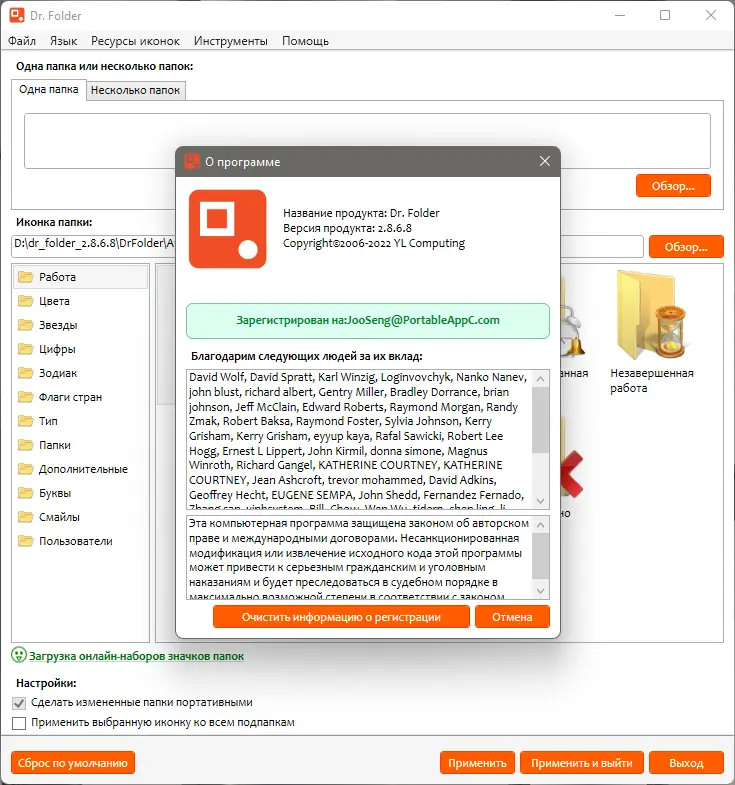Open the Файл menu
735x785 pixels.
point(22,41)
